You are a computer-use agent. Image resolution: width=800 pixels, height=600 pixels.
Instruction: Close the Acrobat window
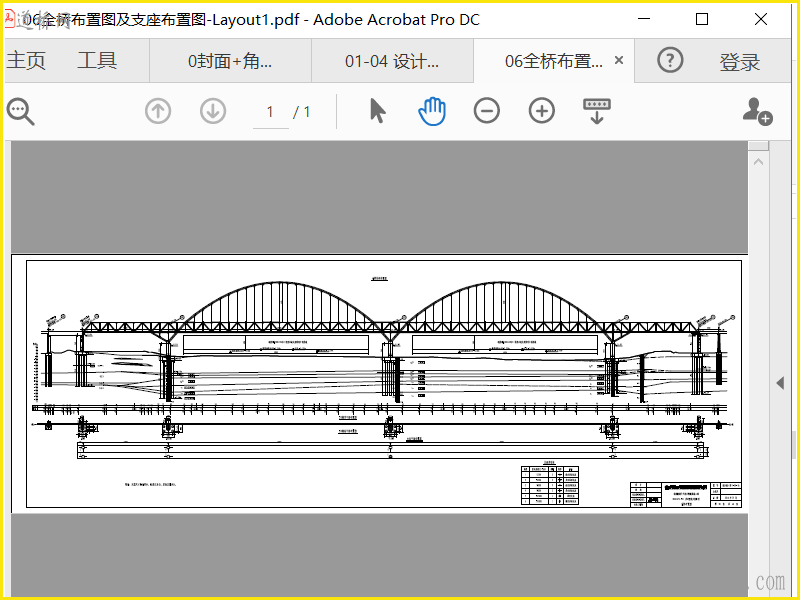click(x=761, y=19)
